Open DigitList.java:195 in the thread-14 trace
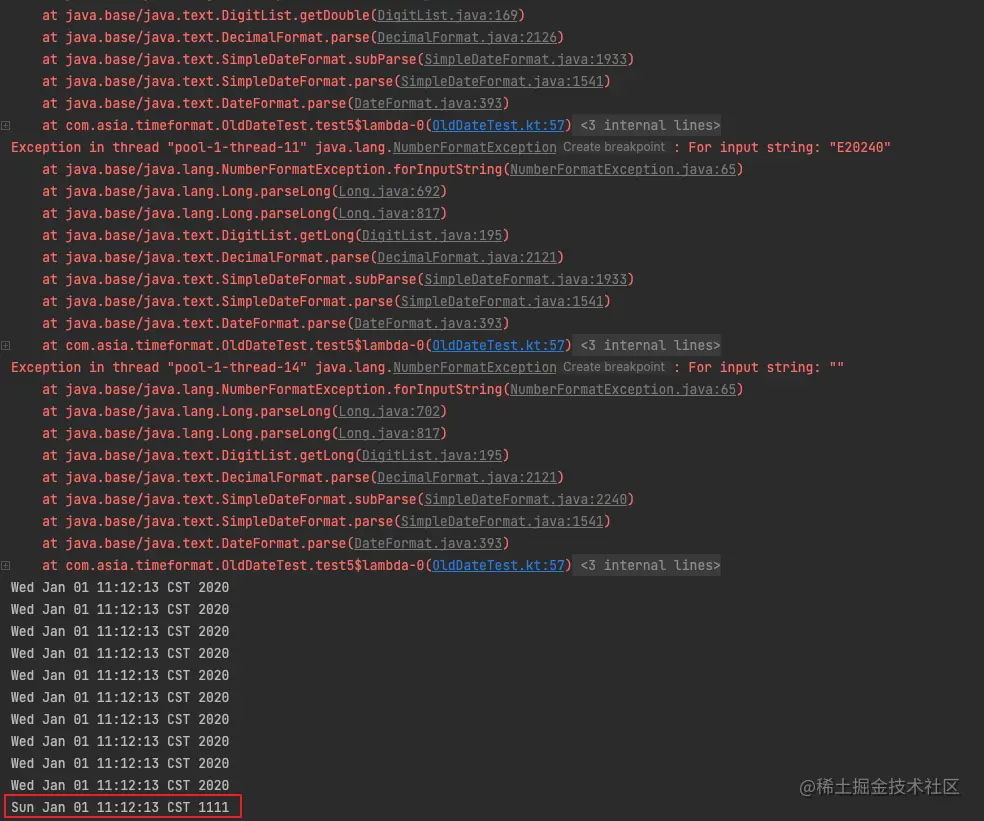The image size is (984, 821). (x=432, y=455)
